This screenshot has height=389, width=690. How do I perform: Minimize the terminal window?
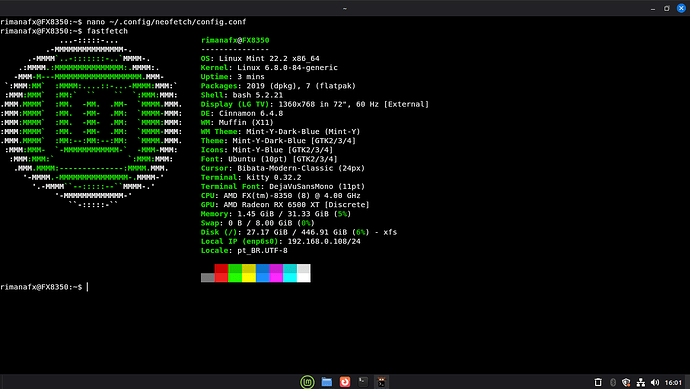click(653, 8)
